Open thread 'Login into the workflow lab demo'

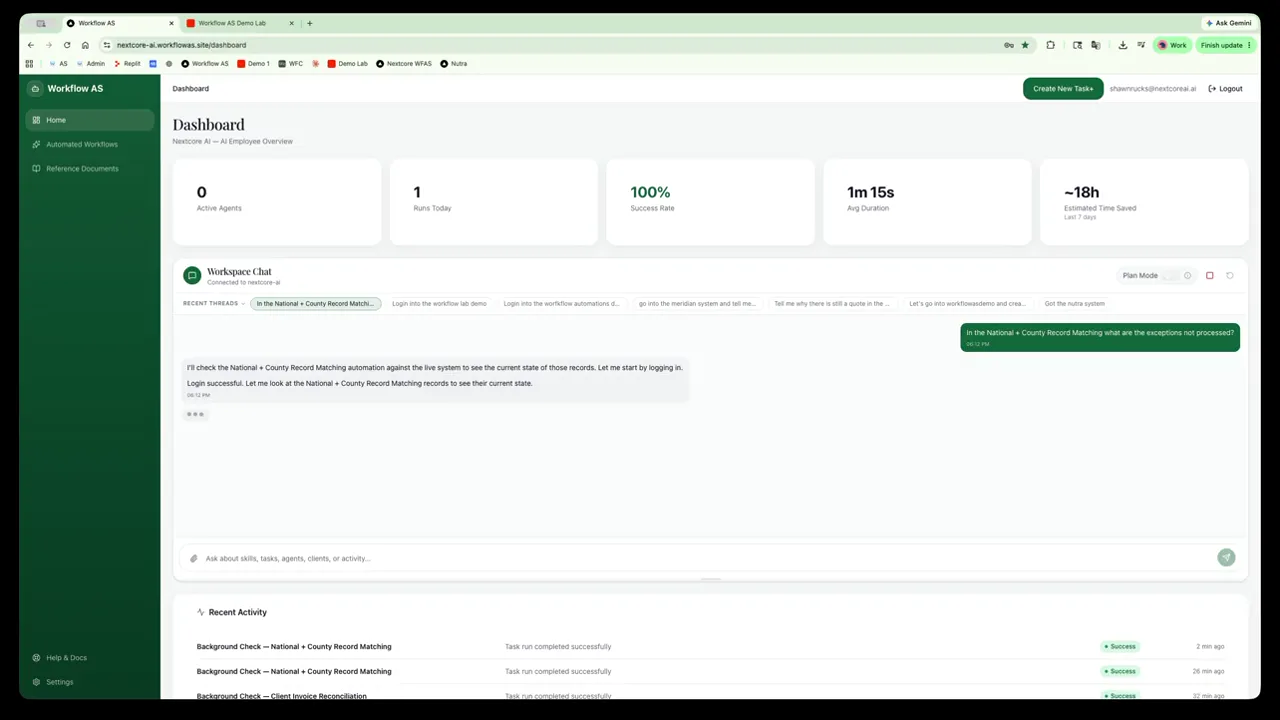(x=439, y=303)
